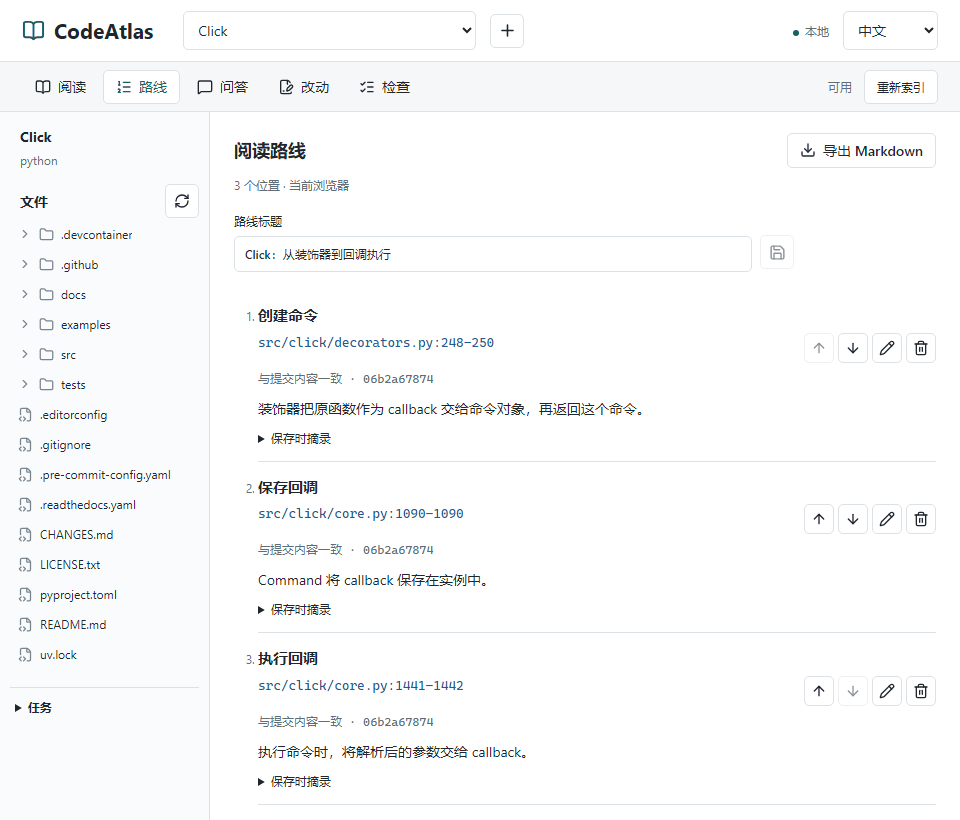Edit the 保存回调 step

click(x=887, y=519)
